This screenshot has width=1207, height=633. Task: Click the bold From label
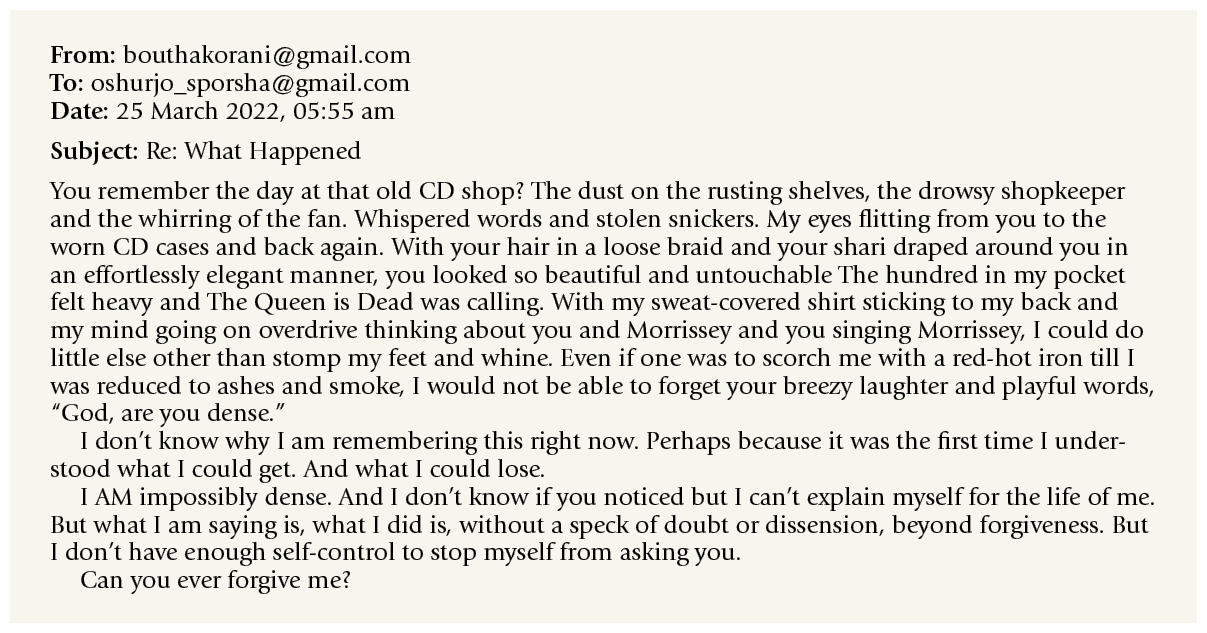point(83,56)
